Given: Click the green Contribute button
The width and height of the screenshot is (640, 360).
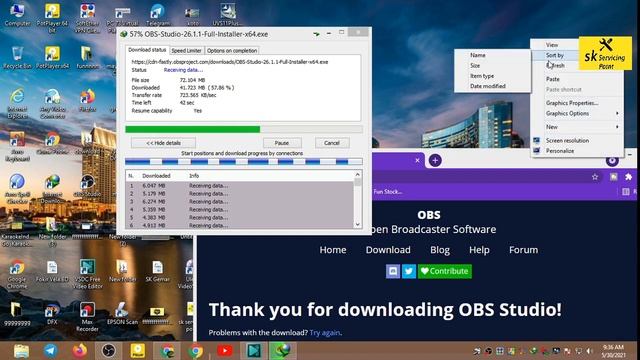Looking at the screenshot, I should (x=444, y=271).
